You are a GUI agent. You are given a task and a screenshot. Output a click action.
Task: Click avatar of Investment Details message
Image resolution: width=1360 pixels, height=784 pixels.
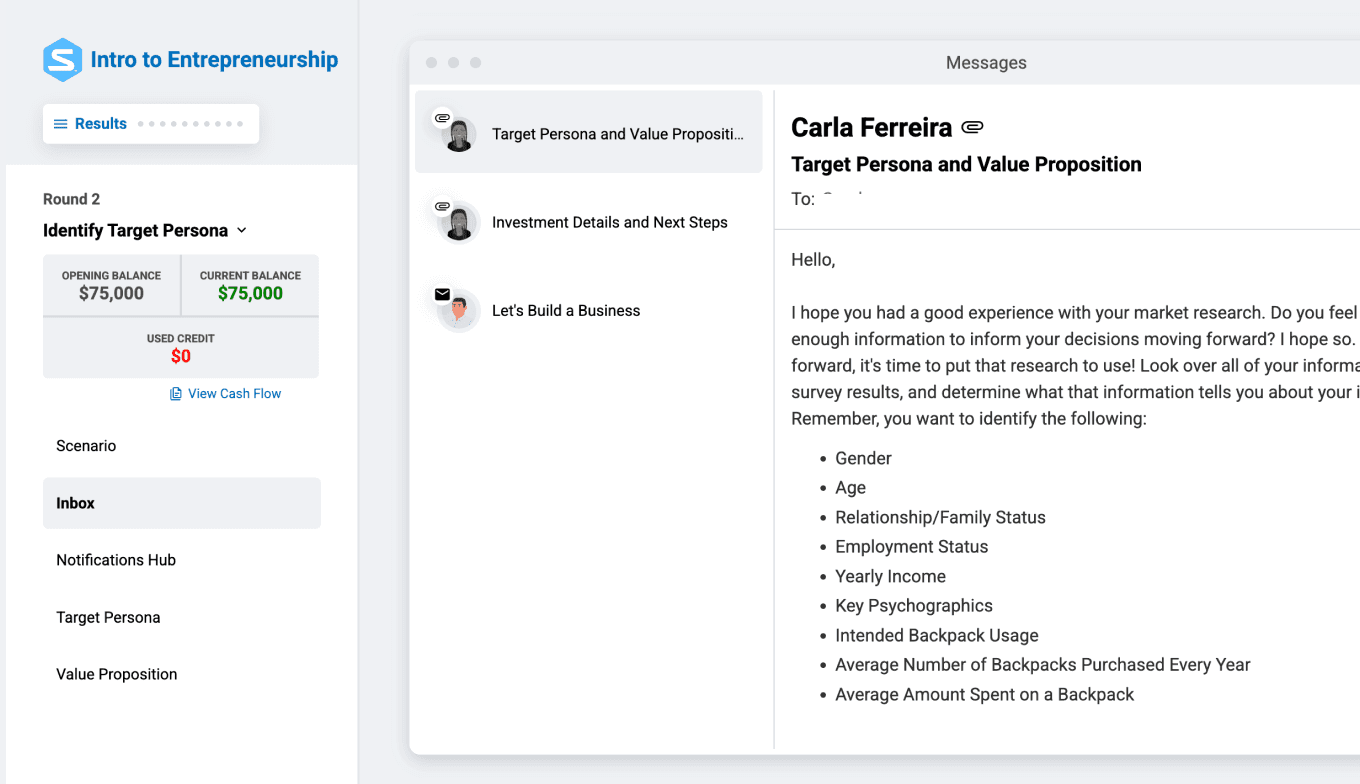point(459,223)
